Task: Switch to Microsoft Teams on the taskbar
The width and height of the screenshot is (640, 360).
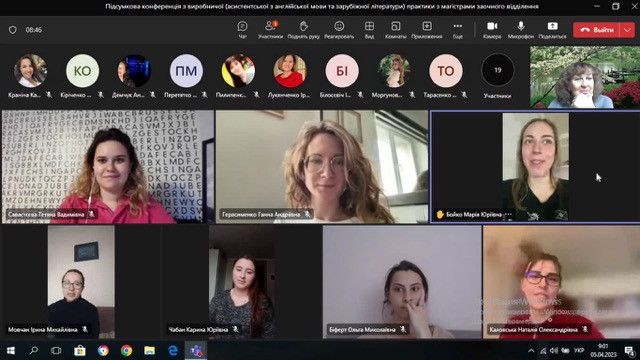Action: (x=196, y=351)
